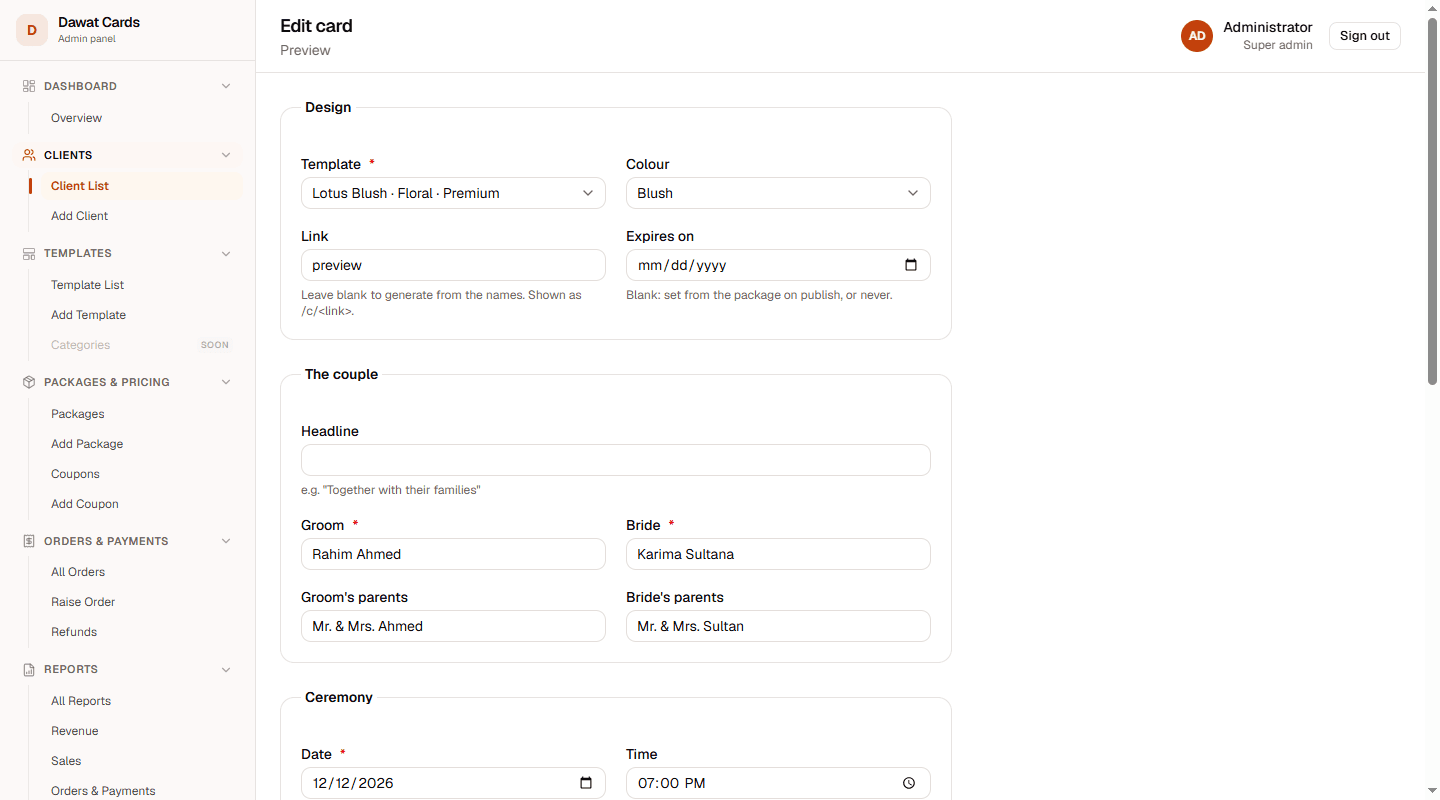The image size is (1440, 800).
Task: Open All Reports
Action: point(81,701)
